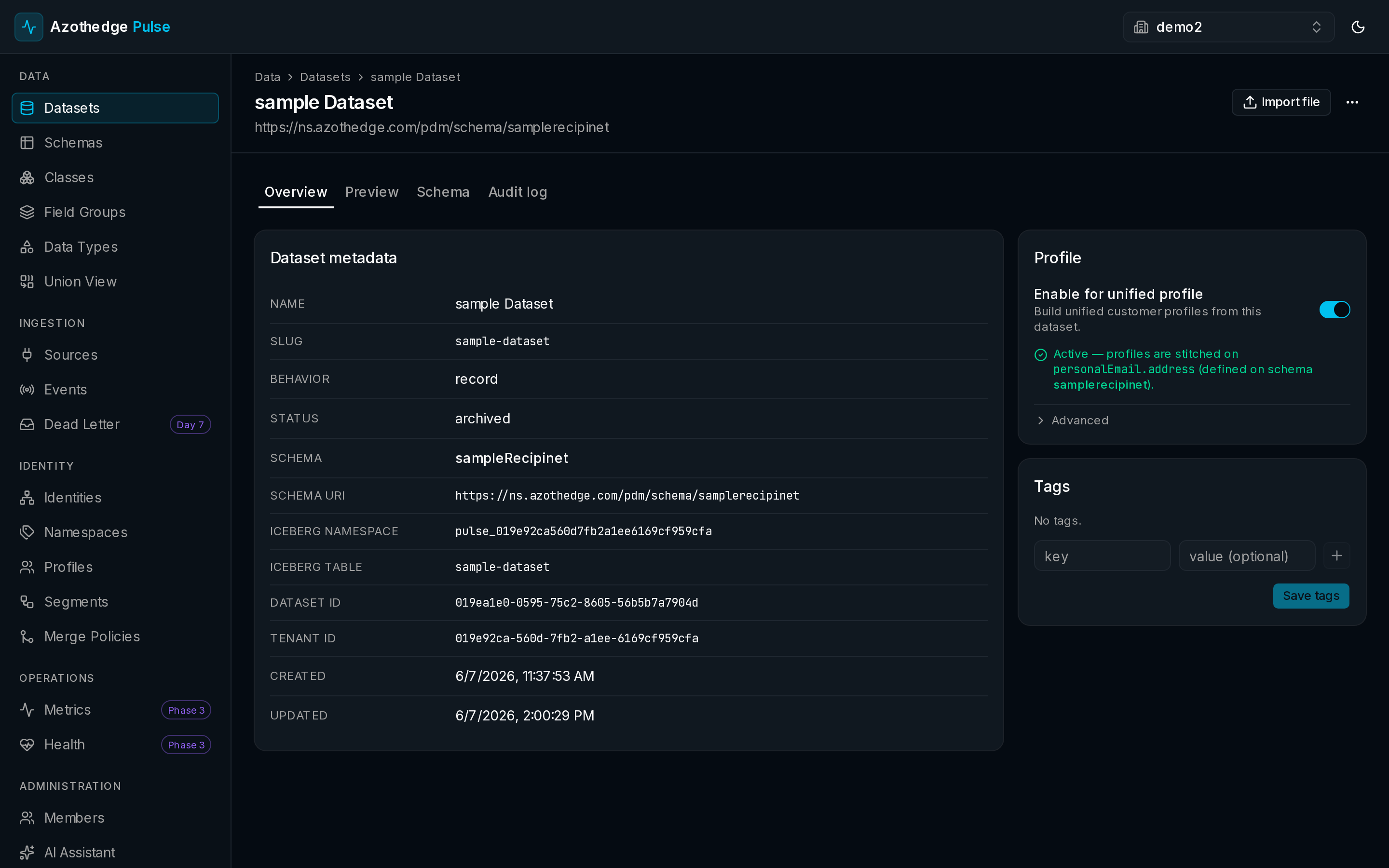
Task: Select the Iceberg namespace value pulse_019e92ca
Action: click(584, 531)
